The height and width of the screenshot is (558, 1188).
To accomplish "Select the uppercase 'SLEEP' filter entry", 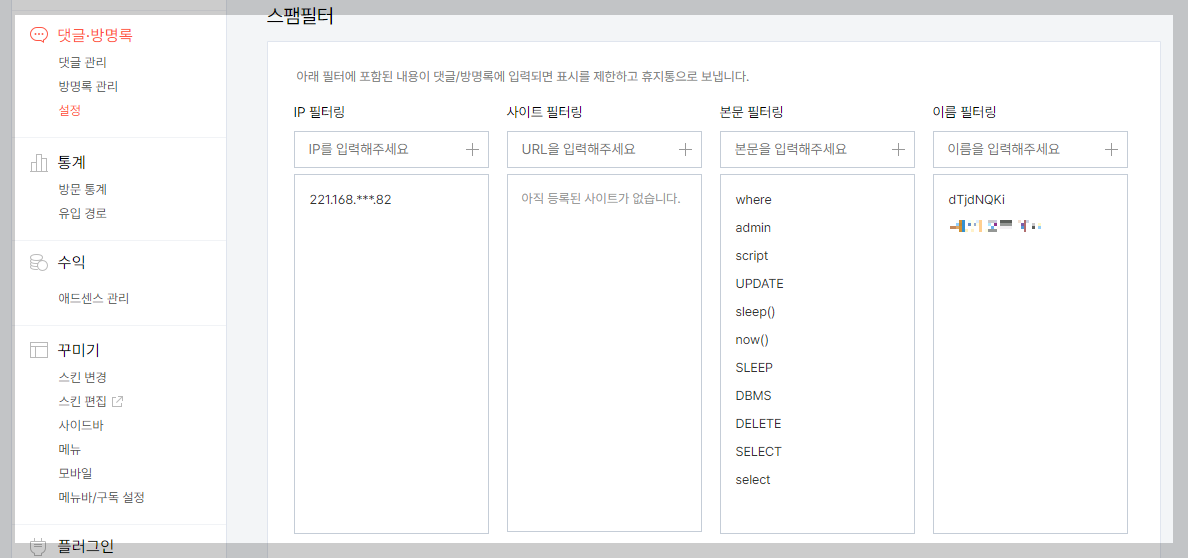I will [x=754, y=368].
